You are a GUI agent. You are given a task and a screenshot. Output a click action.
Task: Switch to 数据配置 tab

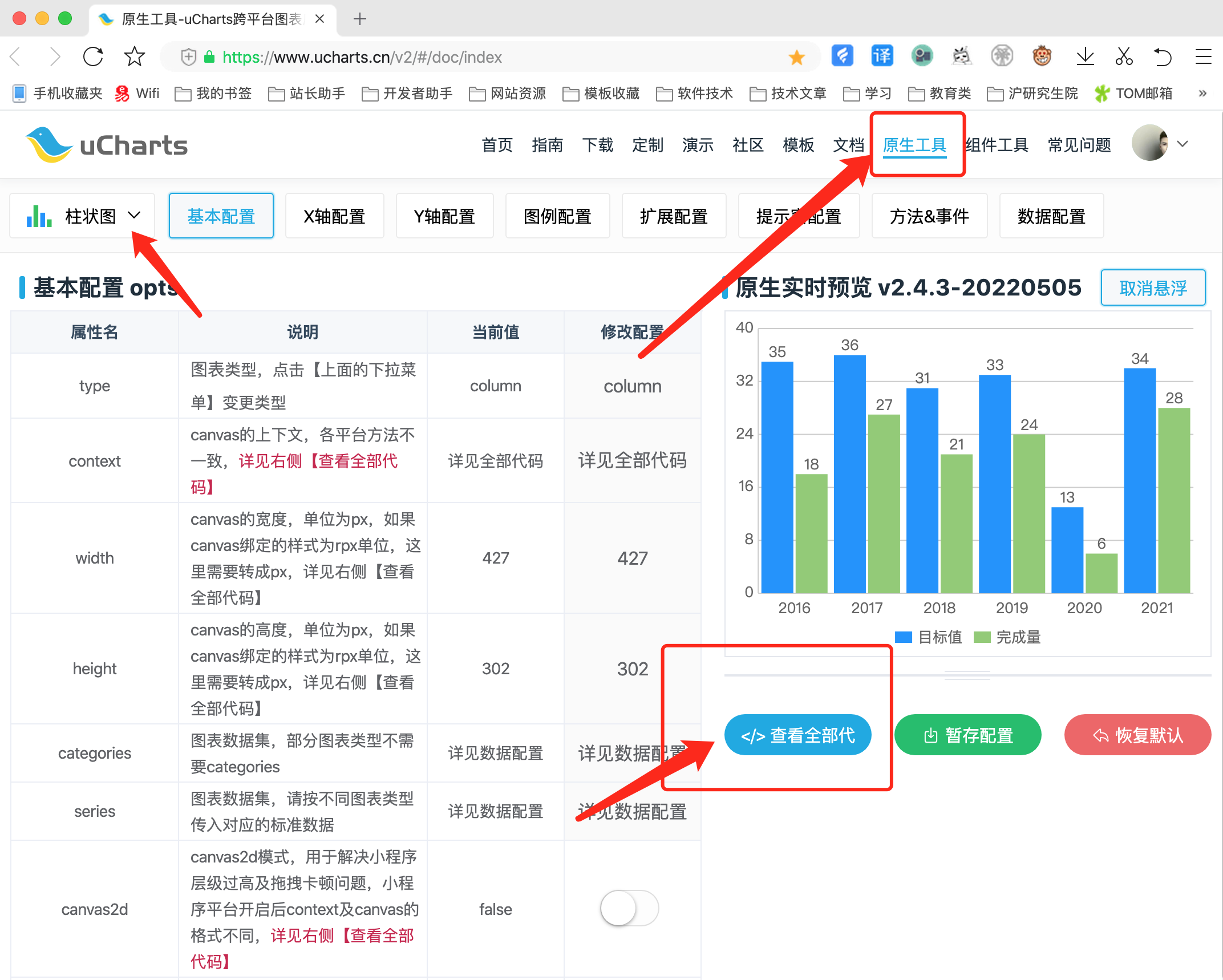click(x=1051, y=216)
